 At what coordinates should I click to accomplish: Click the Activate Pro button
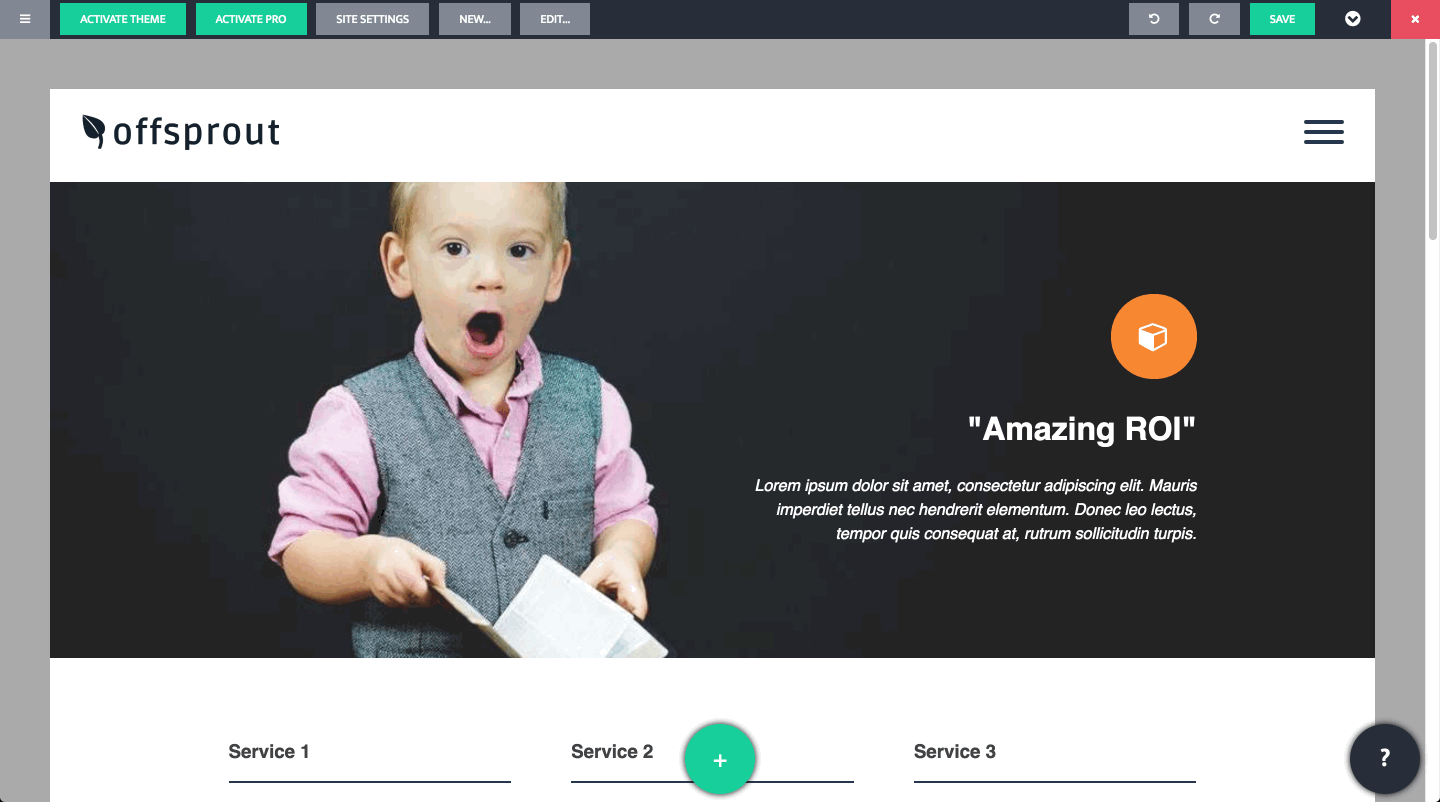[251, 19]
